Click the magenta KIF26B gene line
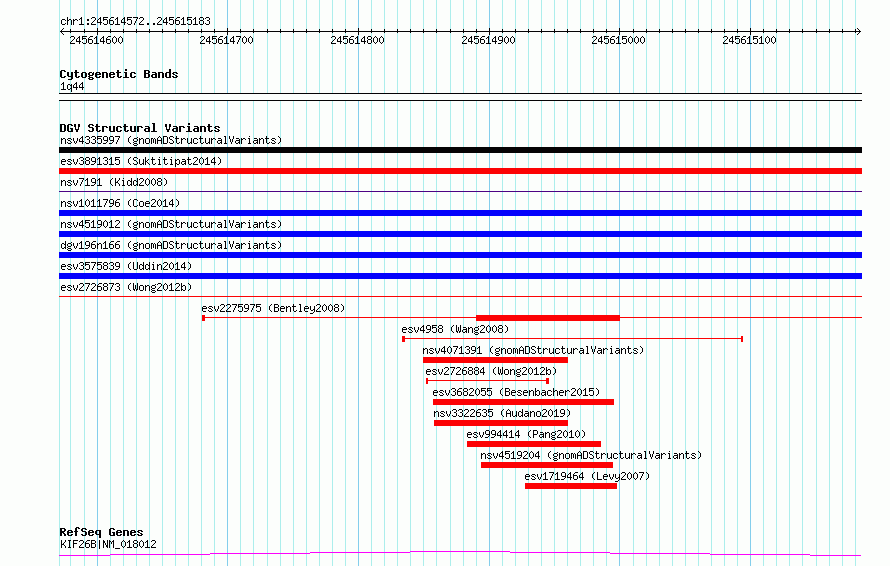 coord(460,553)
